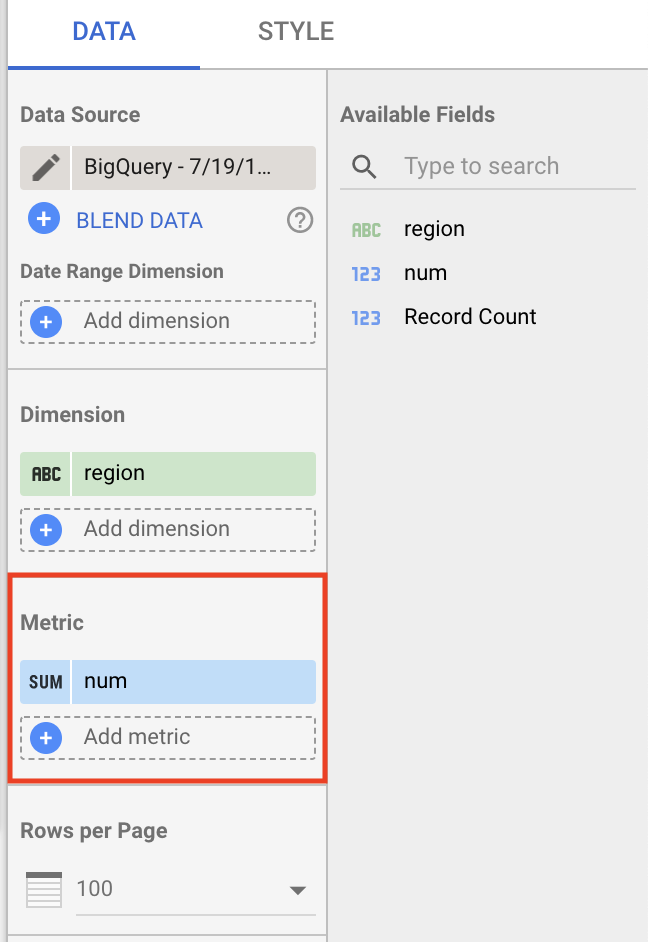Viewport: 648px width, 942px height.
Task: Click the table rows icon under Rows per Page
Action: (44, 889)
